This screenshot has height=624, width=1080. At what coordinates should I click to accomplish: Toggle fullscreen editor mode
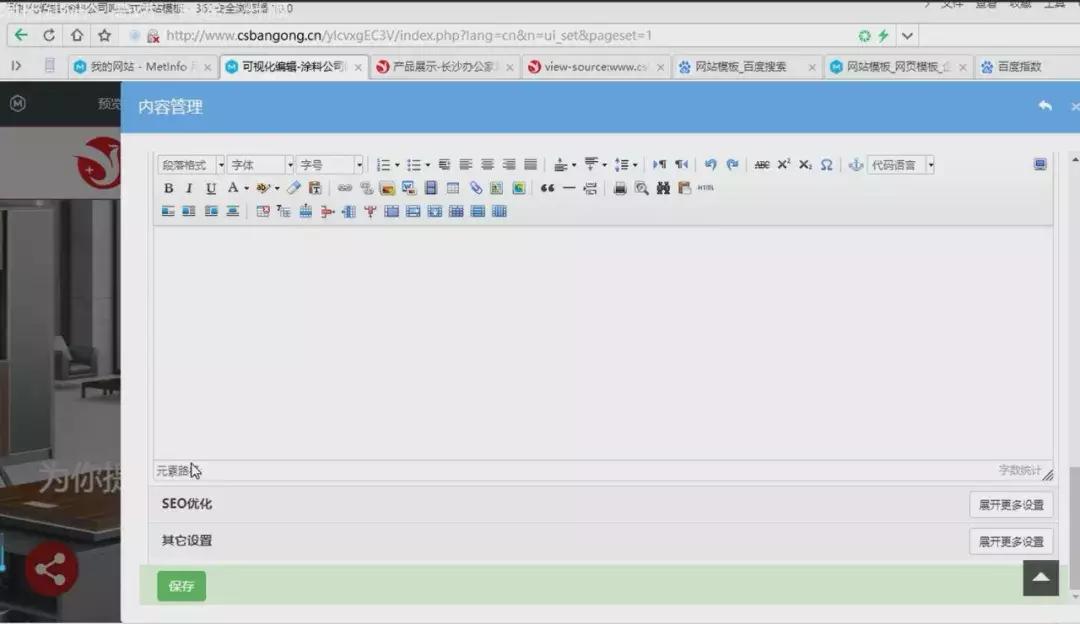click(x=1040, y=165)
